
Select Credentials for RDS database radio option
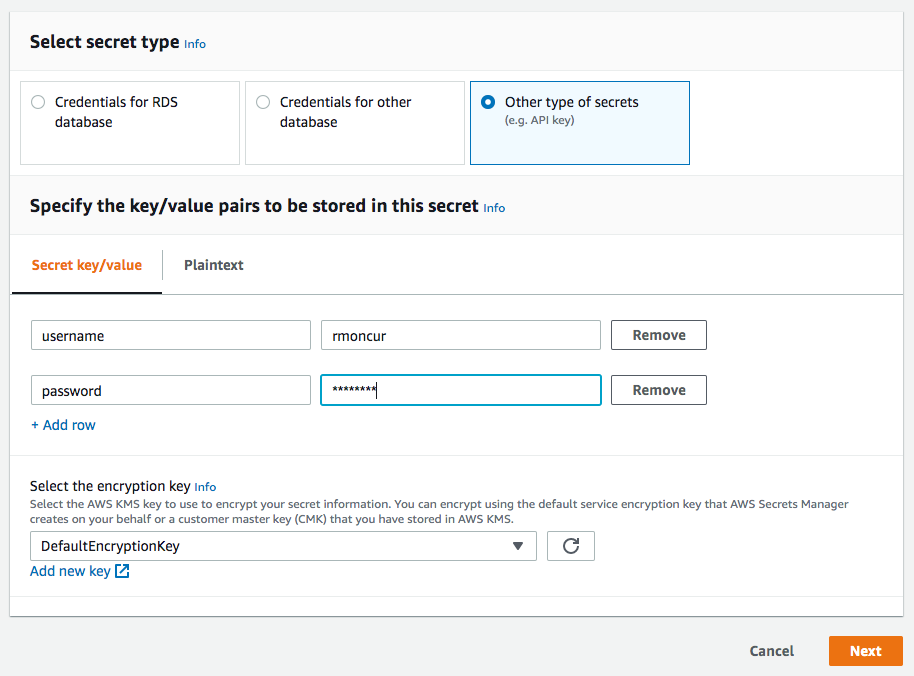tap(38, 102)
